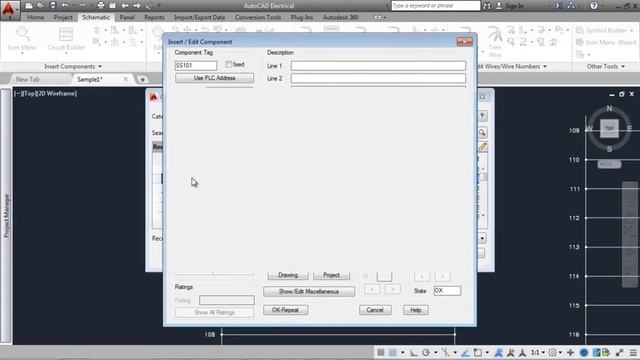The image size is (640, 360).
Task: Click the TOP face of the ViewCube
Action: pos(609,129)
